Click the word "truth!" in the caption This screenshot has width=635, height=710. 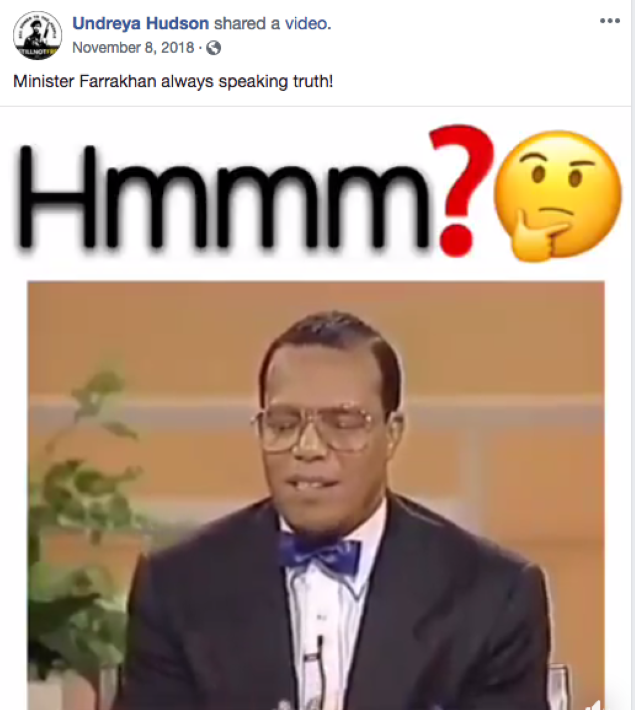click(313, 82)
